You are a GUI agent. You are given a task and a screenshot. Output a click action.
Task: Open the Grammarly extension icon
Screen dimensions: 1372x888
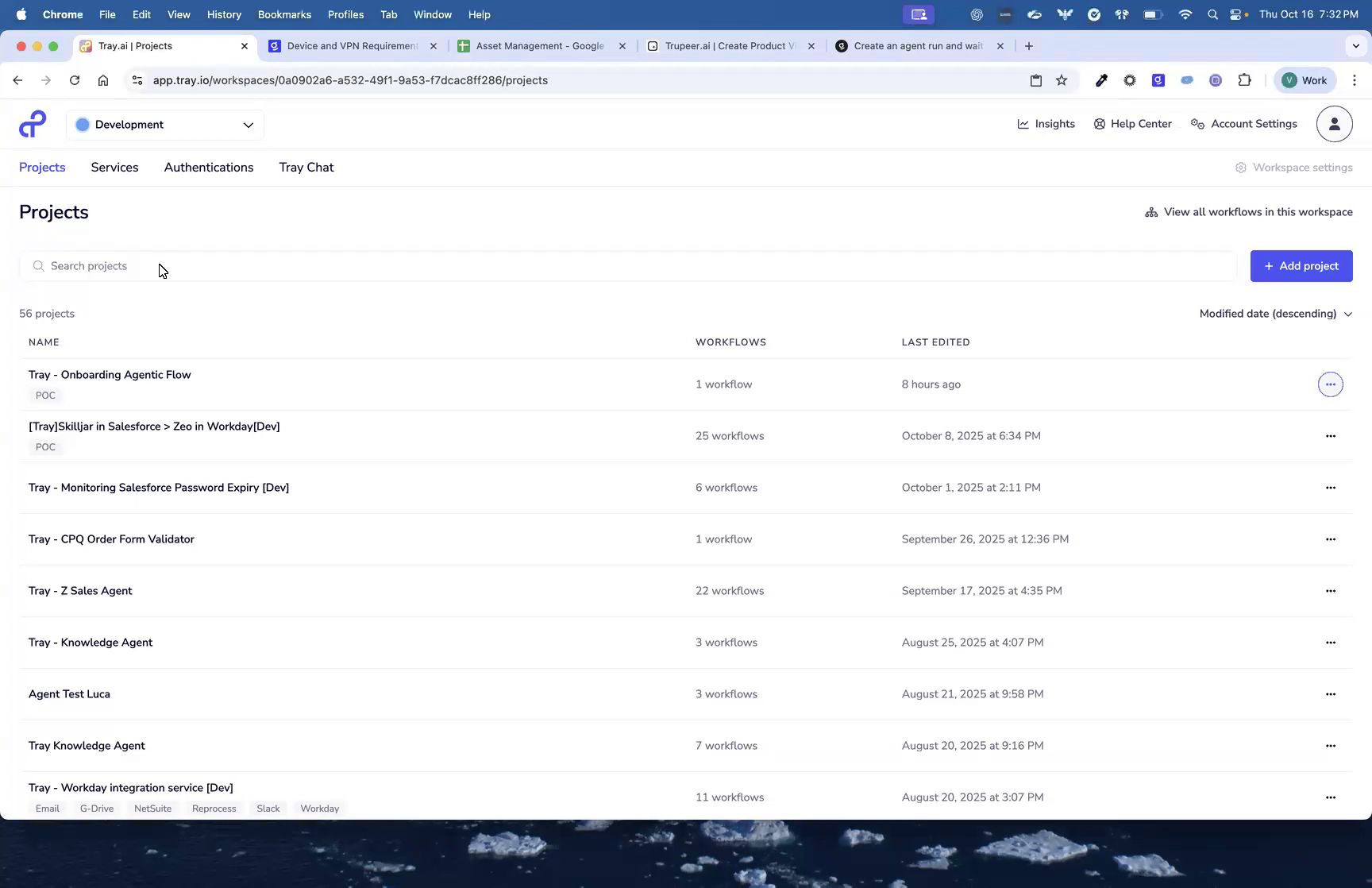(x=1158, y=80)
